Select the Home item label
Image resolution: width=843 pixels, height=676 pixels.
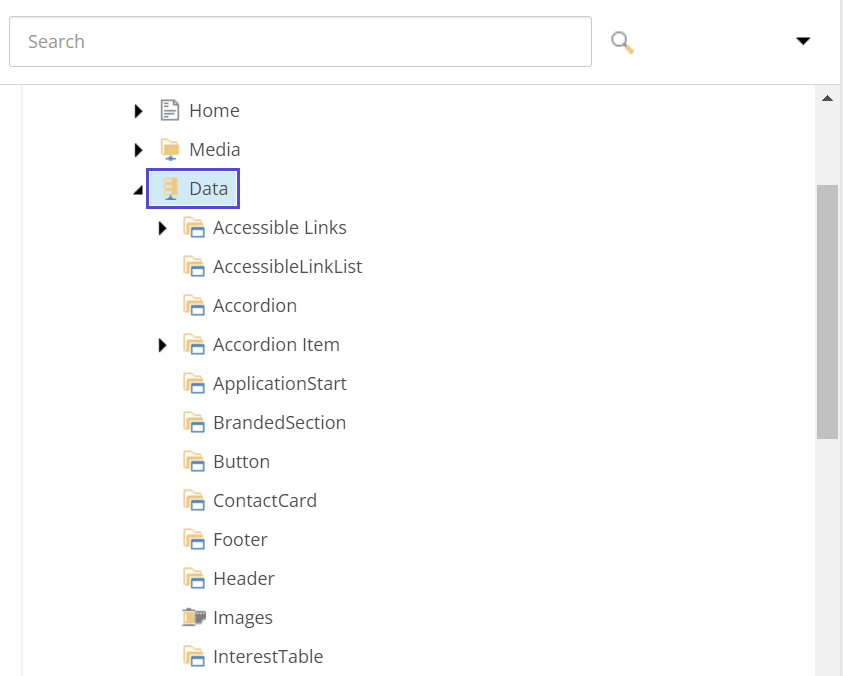pos(214,111)
